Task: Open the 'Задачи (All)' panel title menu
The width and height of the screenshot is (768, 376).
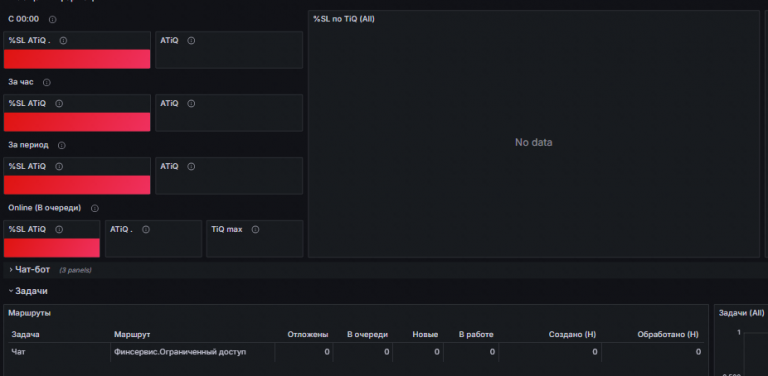Action: (741, 313)
